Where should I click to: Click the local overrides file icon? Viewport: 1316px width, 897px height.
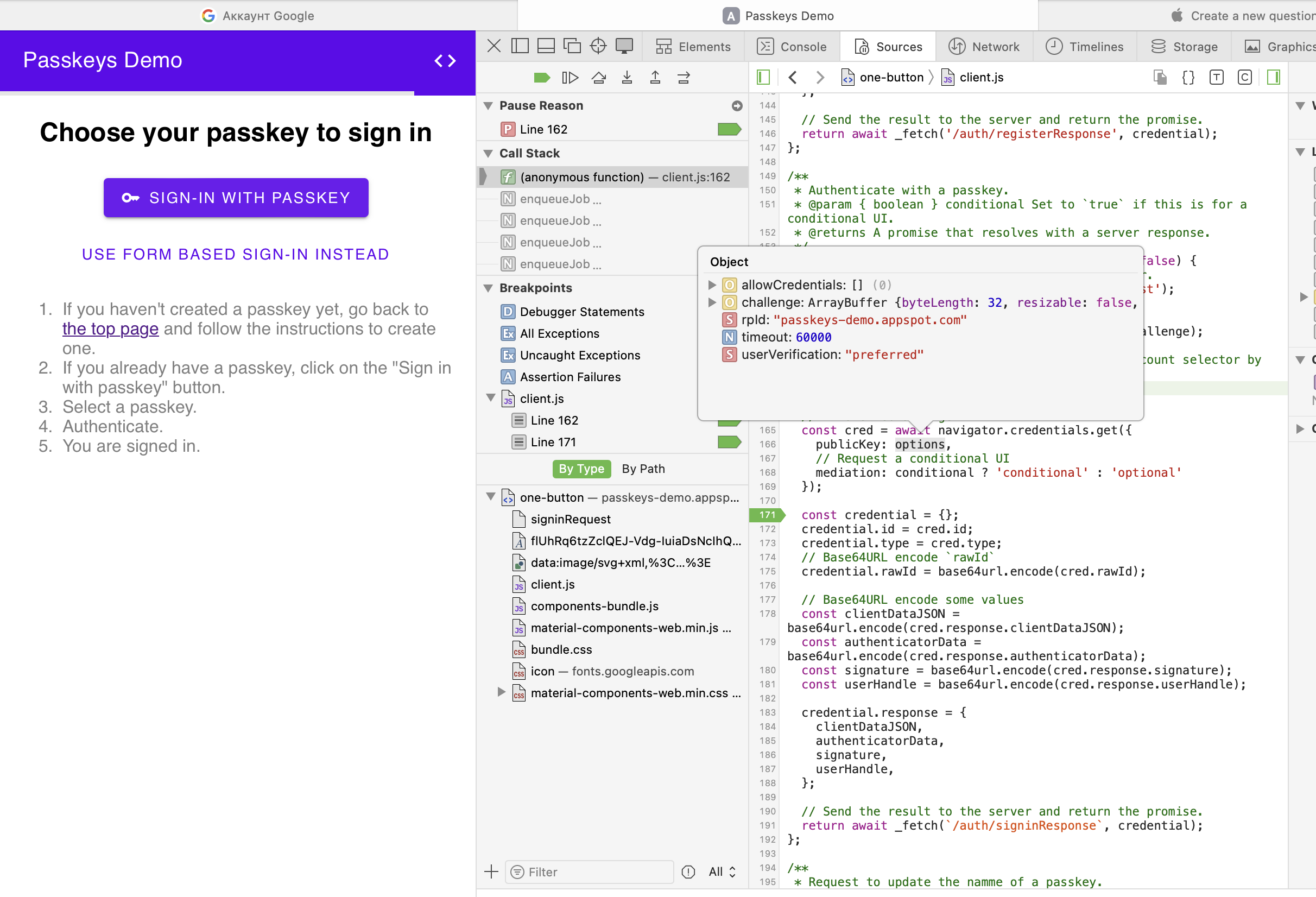pyautogui.click(x=1160, y=78)
